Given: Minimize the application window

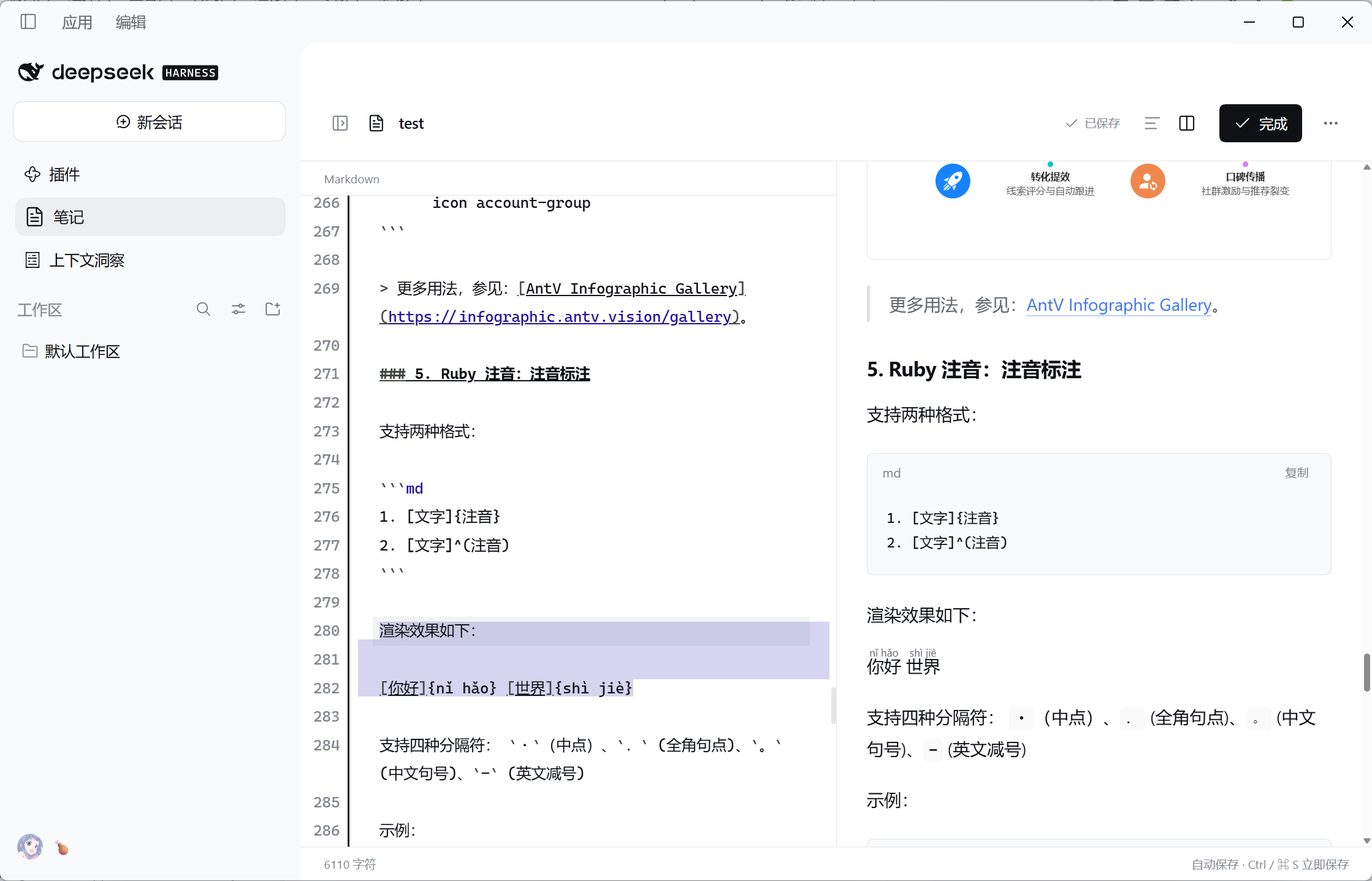Looking at the screenshot, I should click(1249, 22).
